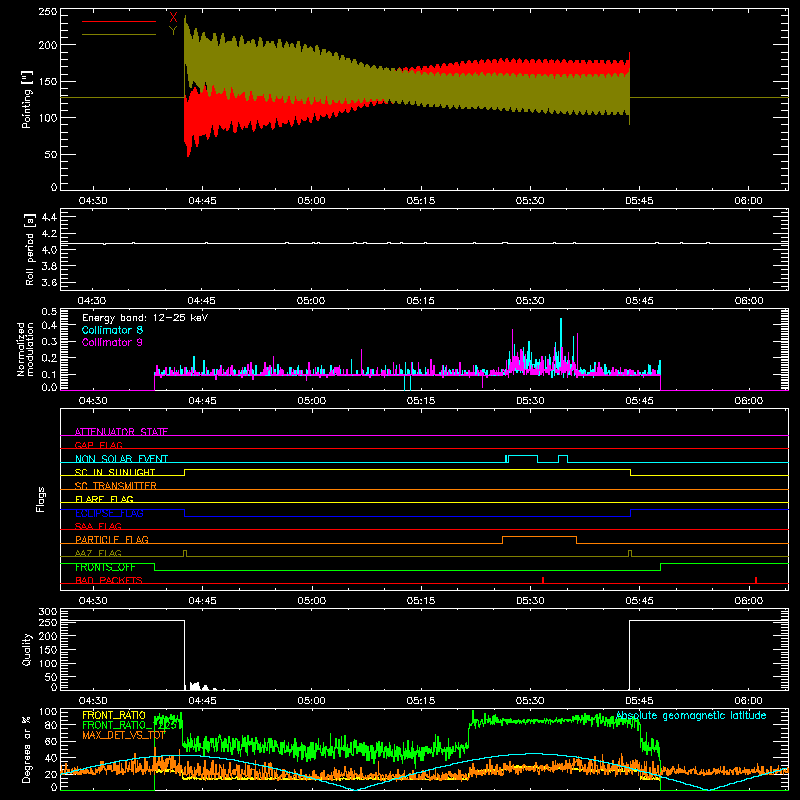The image size is (800, 800).
Task: Click 'Absolute geomagnetic latitude' legend text
Action: coord(691,716)
